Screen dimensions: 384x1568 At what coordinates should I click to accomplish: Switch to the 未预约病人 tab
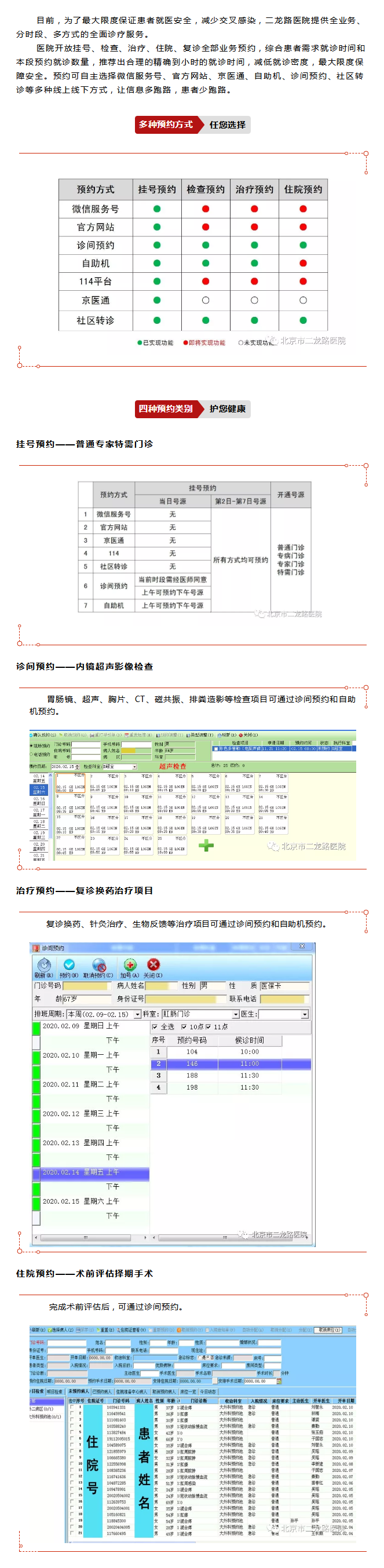tap(78, 1392)
